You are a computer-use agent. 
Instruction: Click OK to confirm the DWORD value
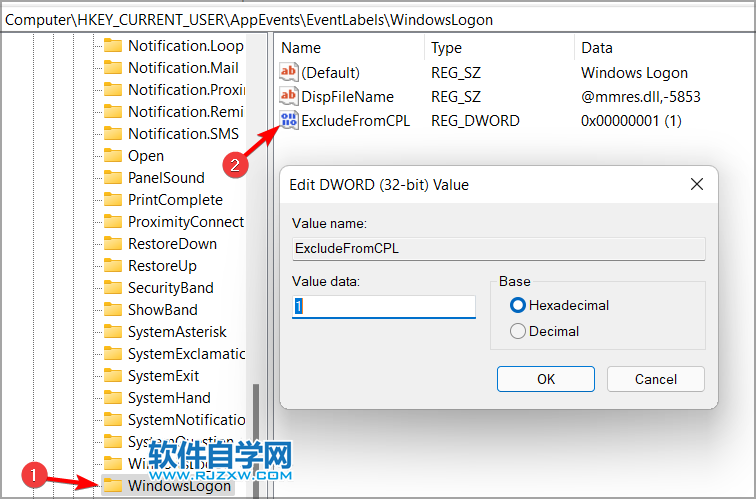pyautogui.click(x=545, y=379)
